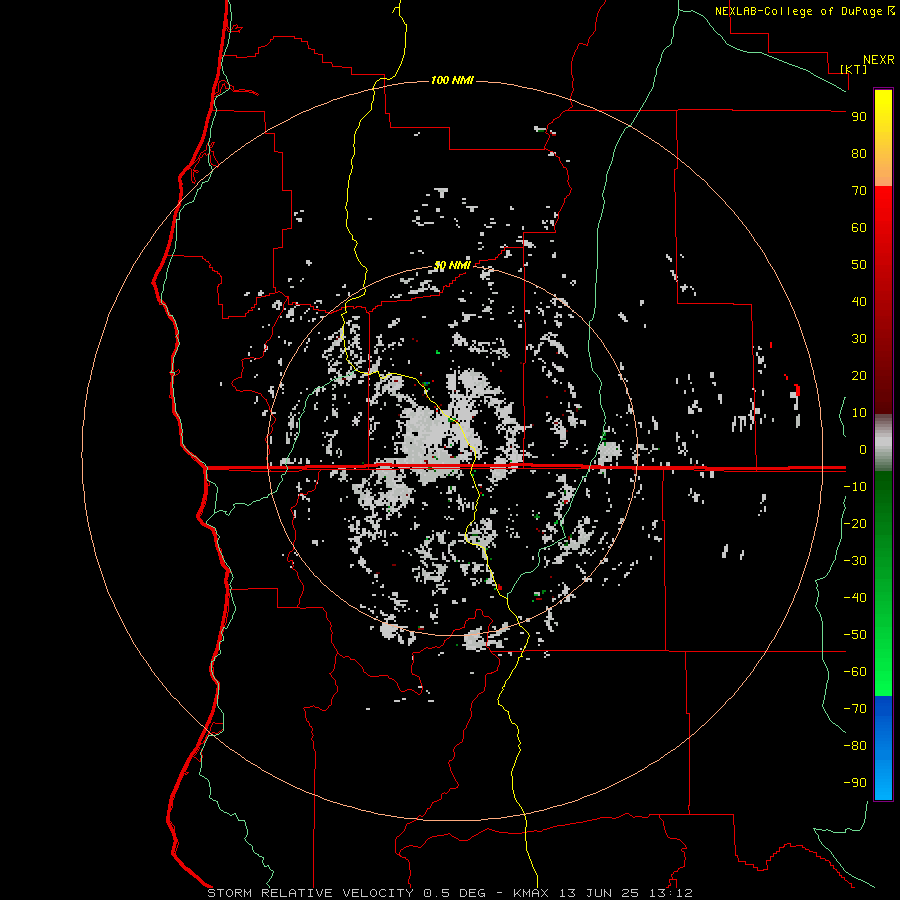Click the 50 NMI range ring label
Image resolution: width=900 pixels, height=900 pixels.
(452, 265)
